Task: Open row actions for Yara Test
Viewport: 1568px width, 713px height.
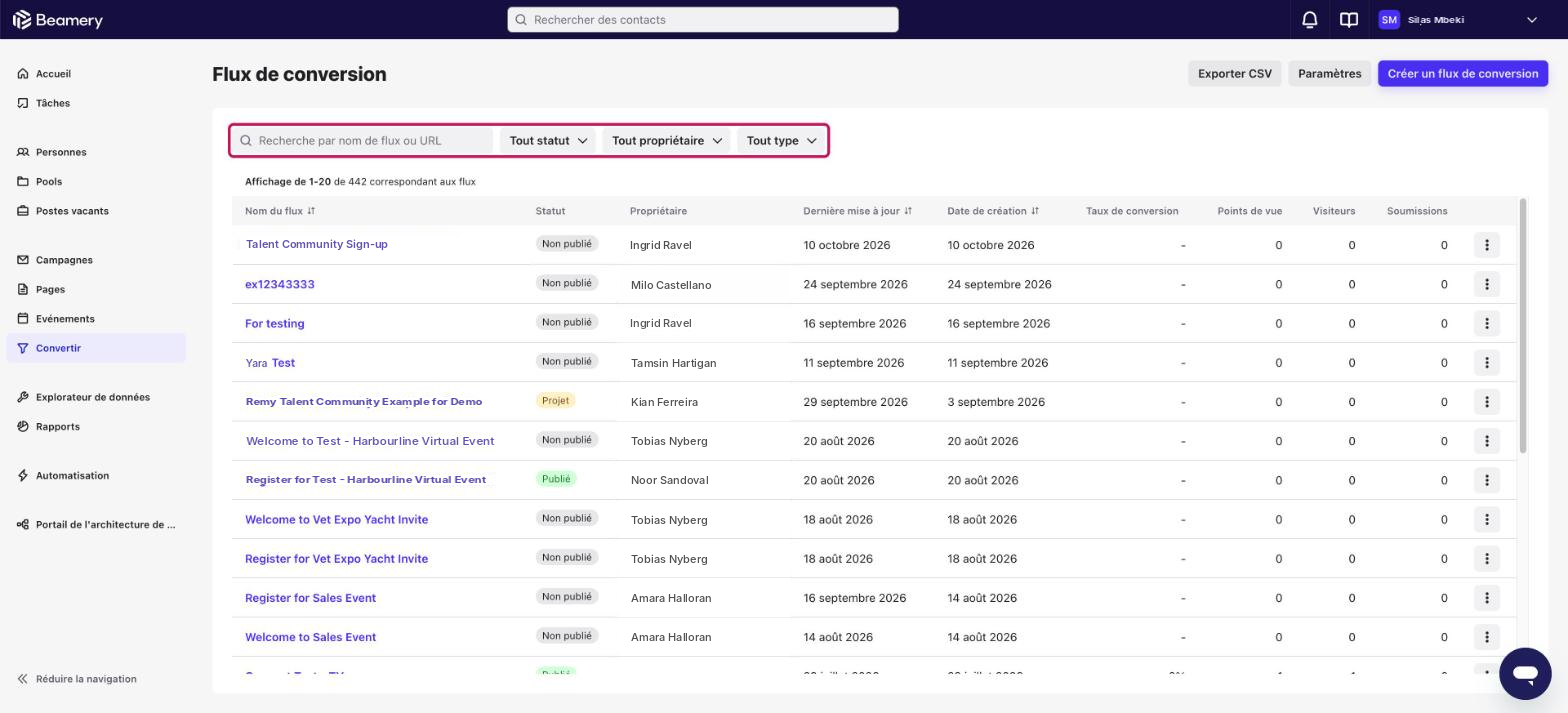Action: click(1487, 363)
